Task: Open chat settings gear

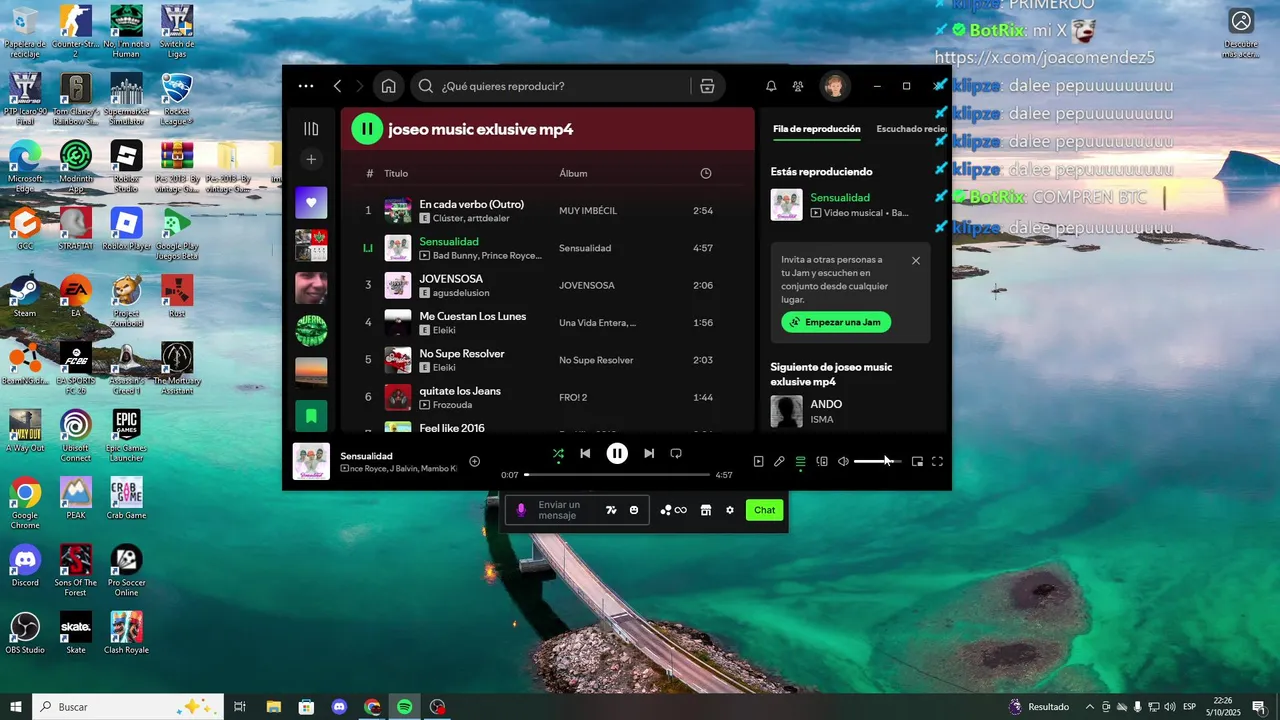Action: pyautogui.click(x=730, y=510)
